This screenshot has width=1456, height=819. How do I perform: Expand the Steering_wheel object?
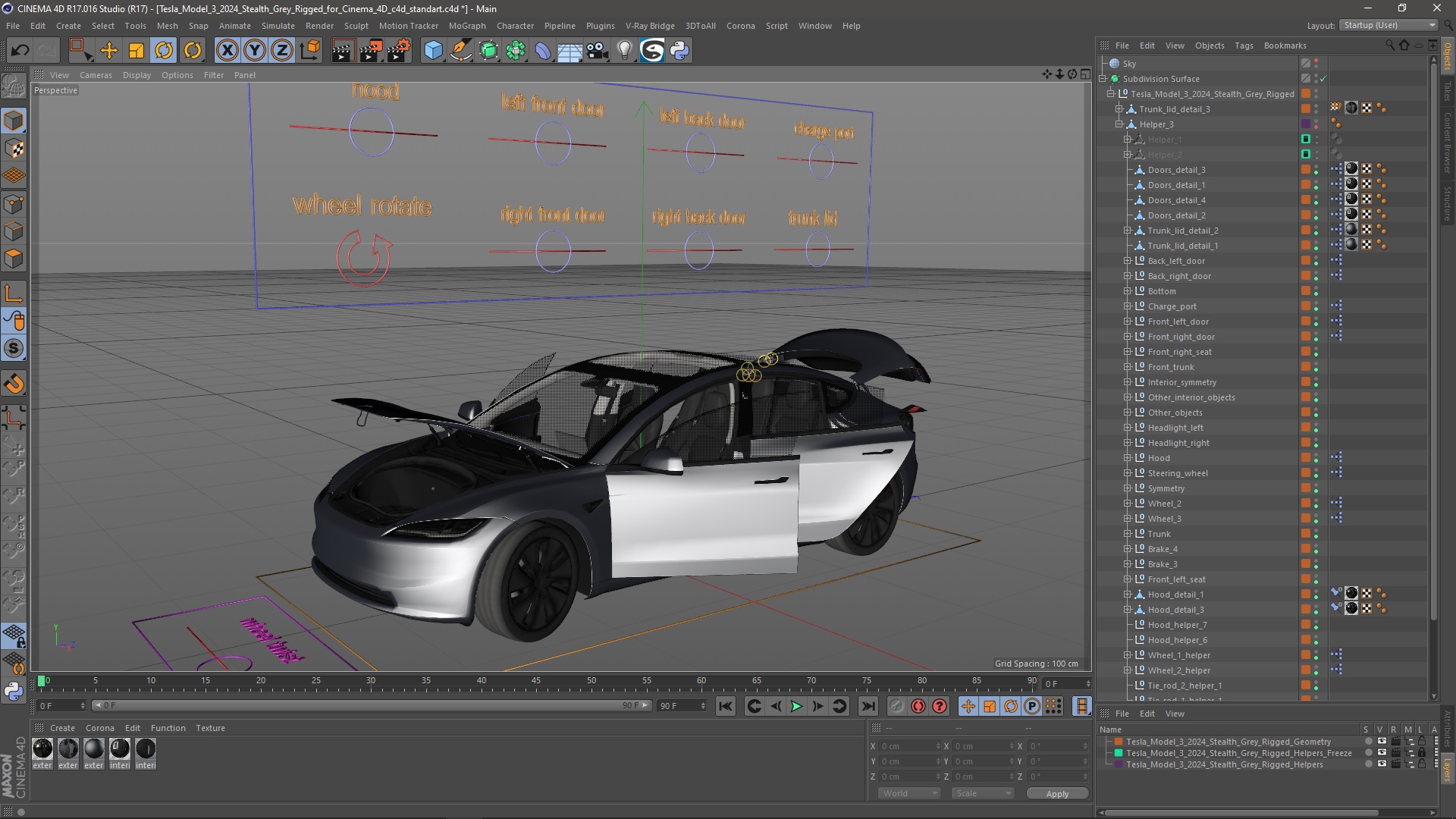coord(1127,473)
